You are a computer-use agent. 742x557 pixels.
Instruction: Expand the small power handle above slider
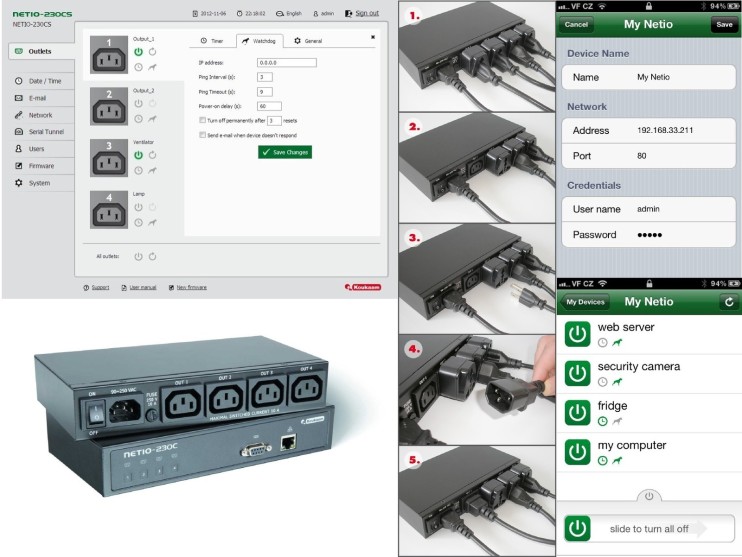click(x=648, y=495)
